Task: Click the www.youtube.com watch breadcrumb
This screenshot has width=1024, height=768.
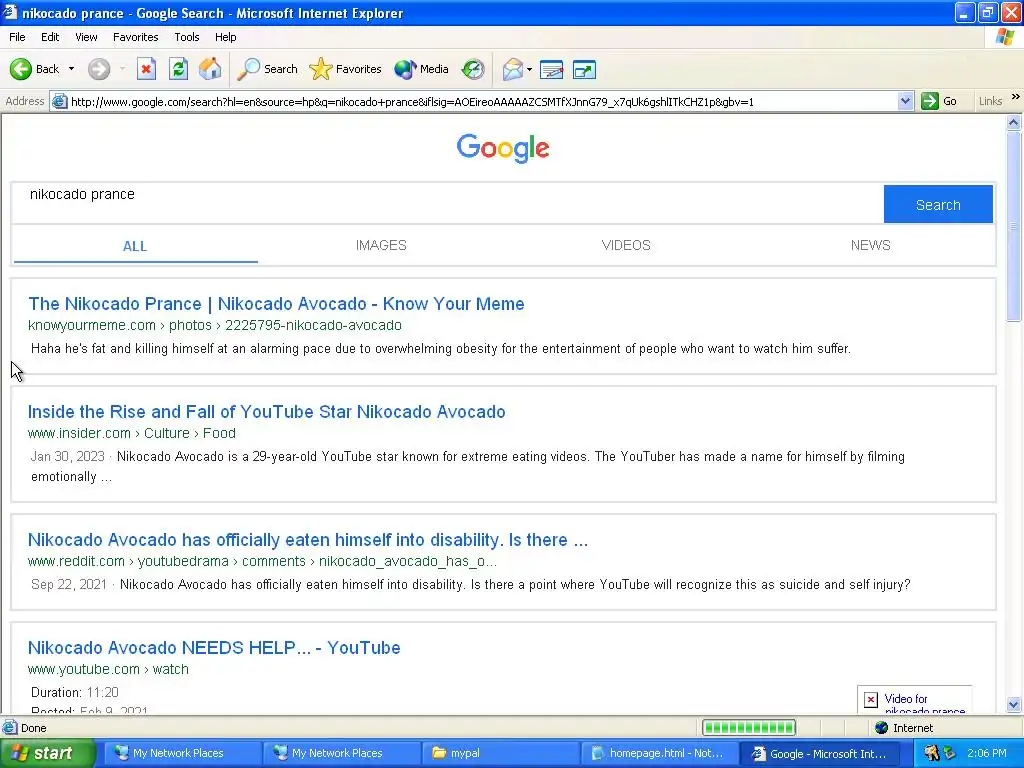Action: tap(108, 669)
